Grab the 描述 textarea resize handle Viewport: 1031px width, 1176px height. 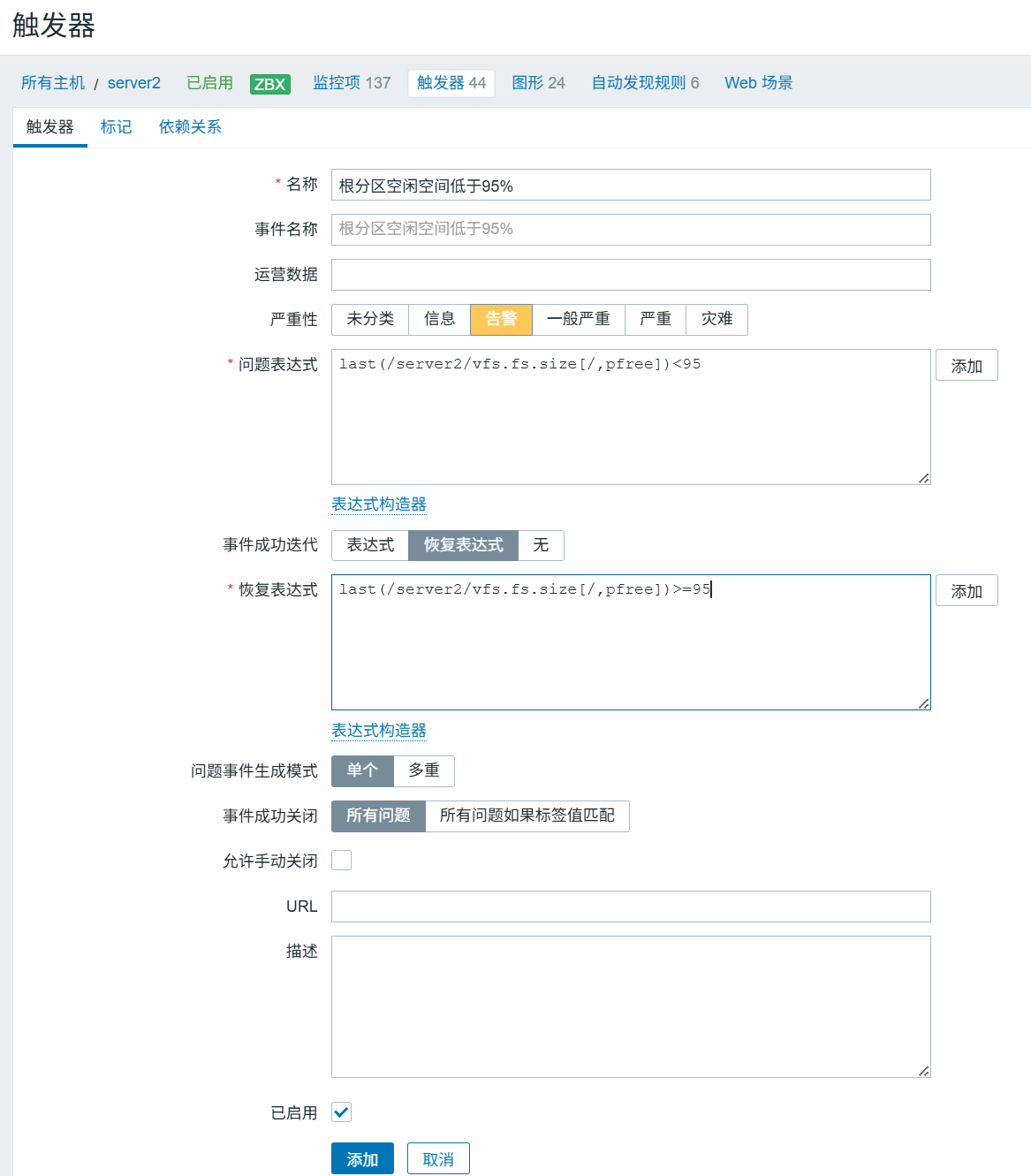click(x=923, y=1071)
